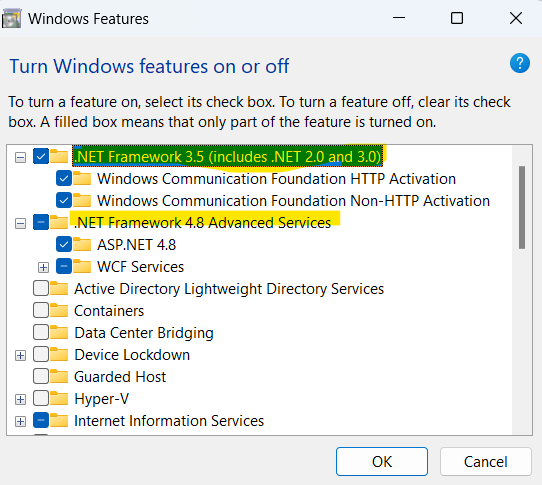Collapse .NET Framework 4.8 Advanced Services node

tap(20, 224)
